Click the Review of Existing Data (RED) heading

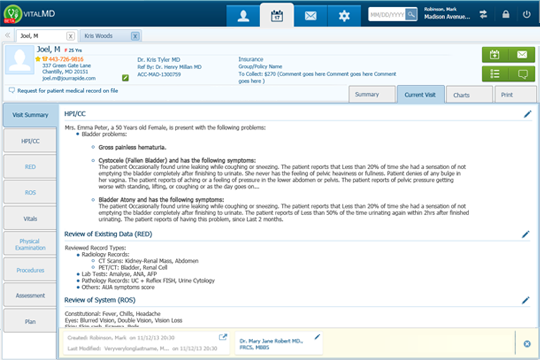click(108, 234)
